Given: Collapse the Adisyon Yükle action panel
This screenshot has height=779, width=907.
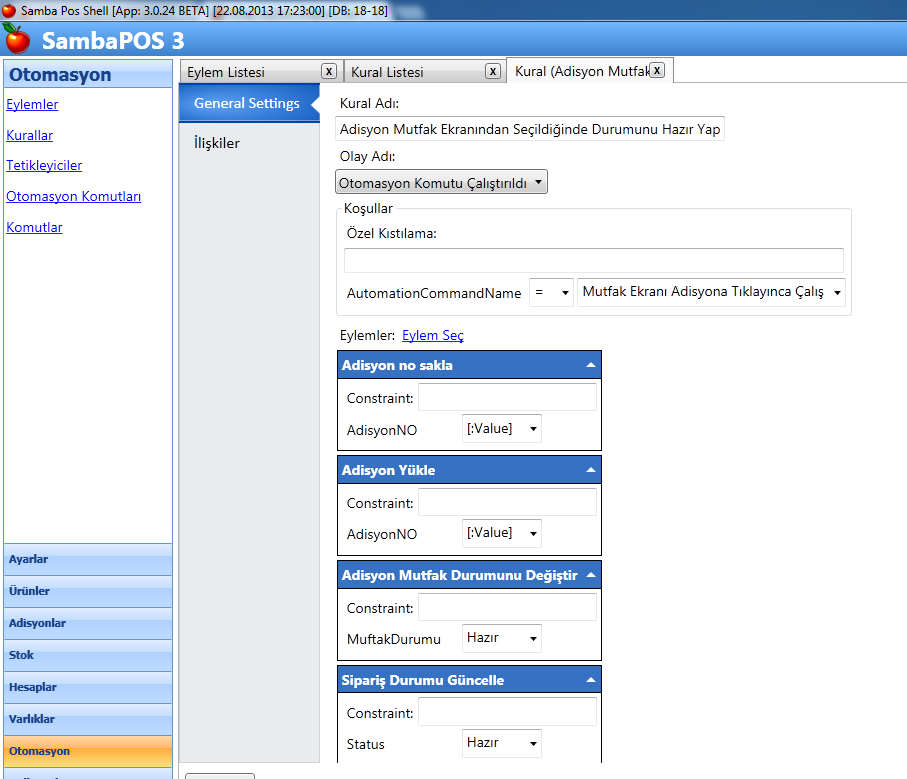Looking at the screenshot, I should [591, 471].
